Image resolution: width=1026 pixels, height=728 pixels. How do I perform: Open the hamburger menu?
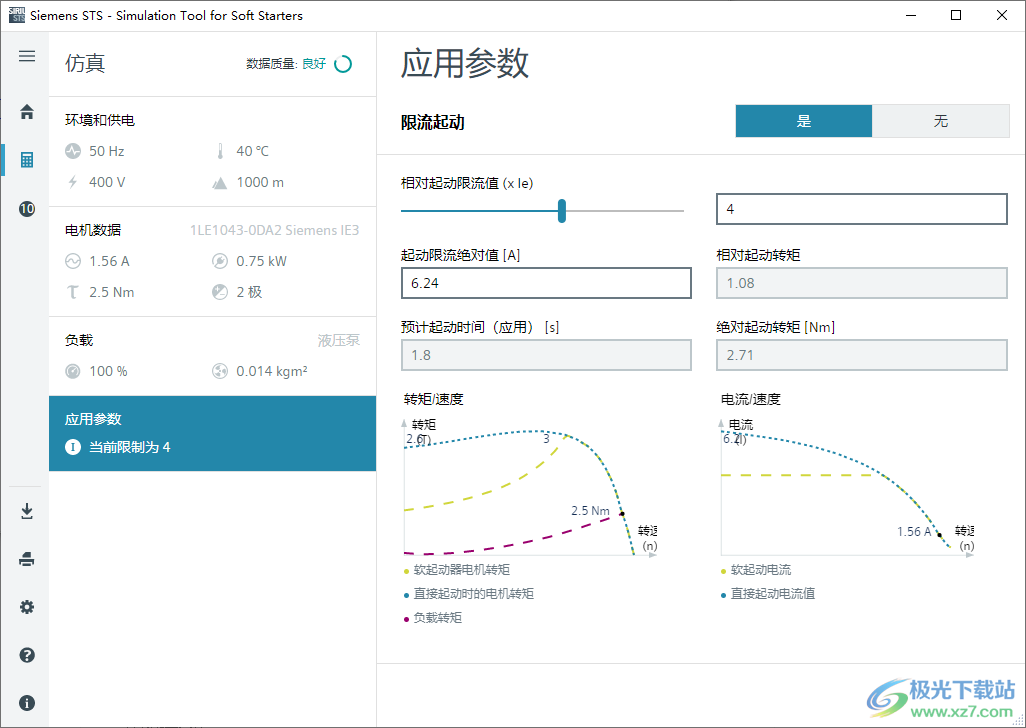[x=27, y=56]
